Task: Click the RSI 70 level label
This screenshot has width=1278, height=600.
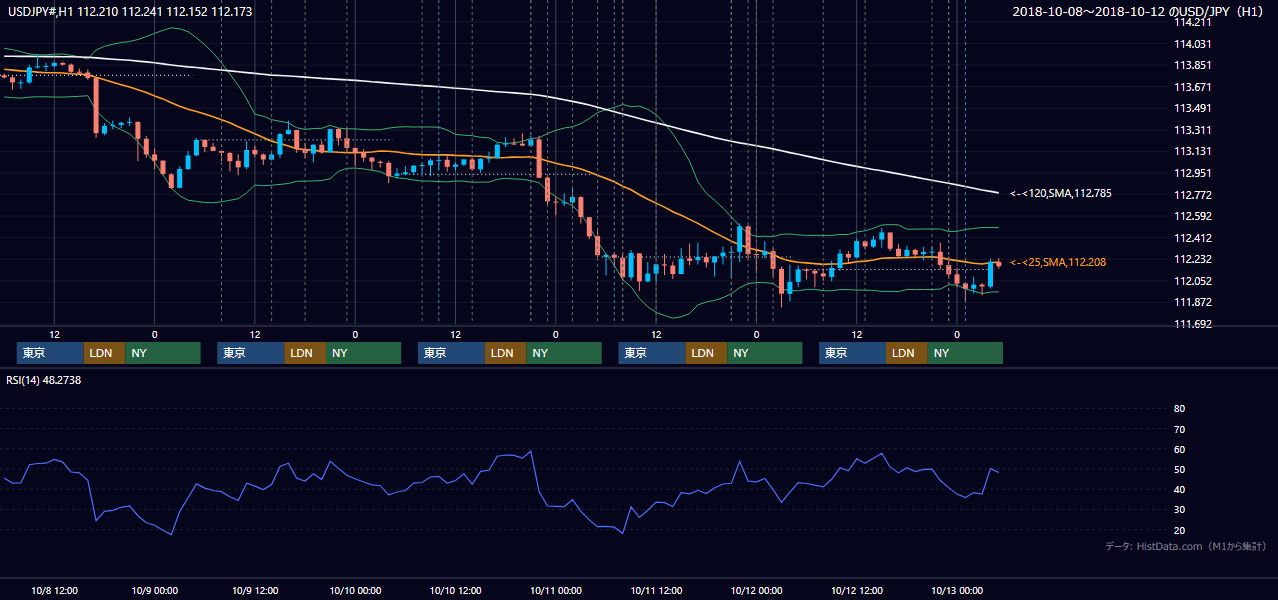Action: (x=1179, y=429)
